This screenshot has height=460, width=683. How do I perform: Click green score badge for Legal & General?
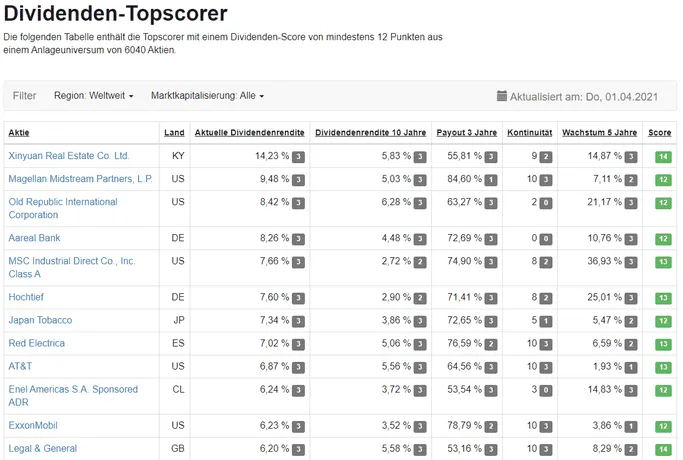(x=663, y=449)
